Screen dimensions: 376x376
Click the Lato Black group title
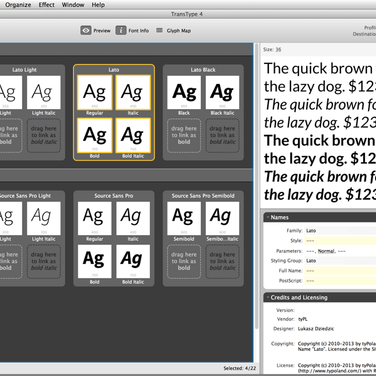tap(203, 70)
